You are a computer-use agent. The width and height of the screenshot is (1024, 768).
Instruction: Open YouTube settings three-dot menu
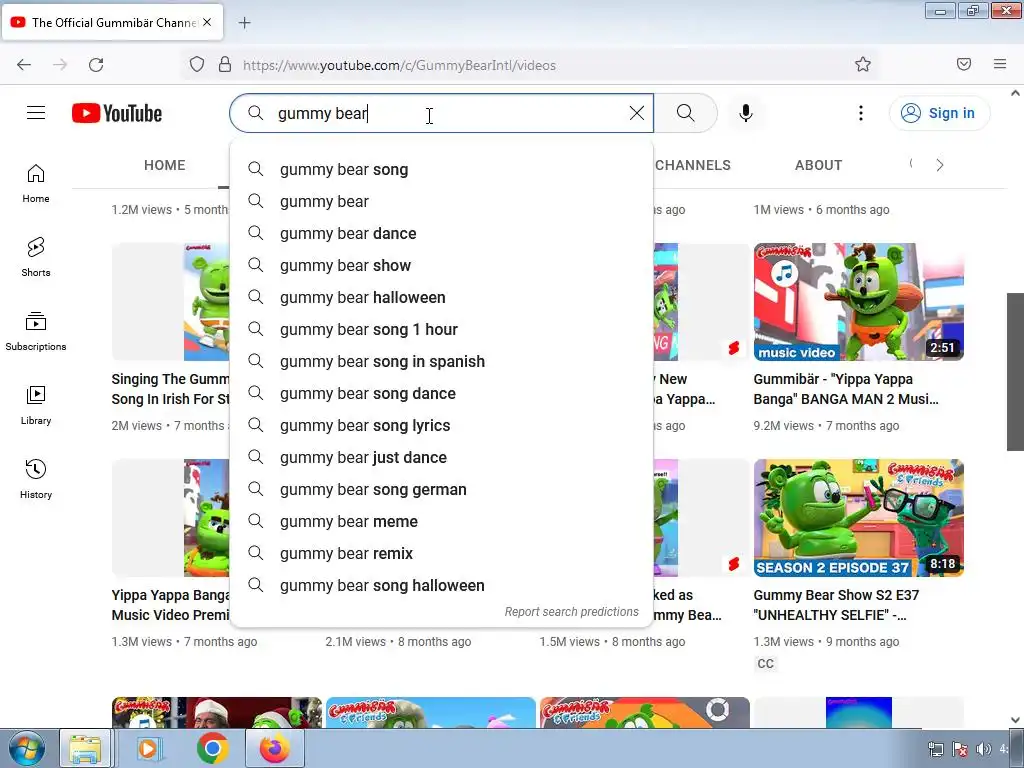pyautogui.click(x=861, y=113)
